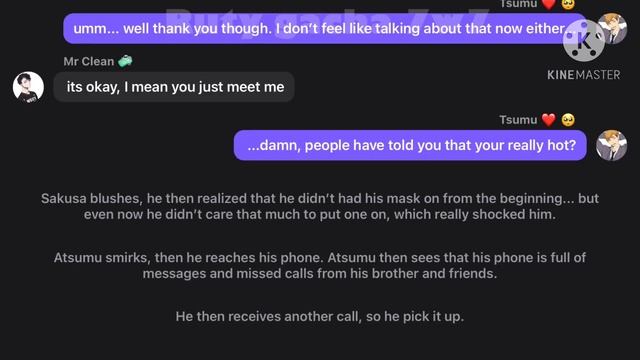Click the 'He then receives another call' line
This screenshot has height=360, width=640.
click(320, 316)
